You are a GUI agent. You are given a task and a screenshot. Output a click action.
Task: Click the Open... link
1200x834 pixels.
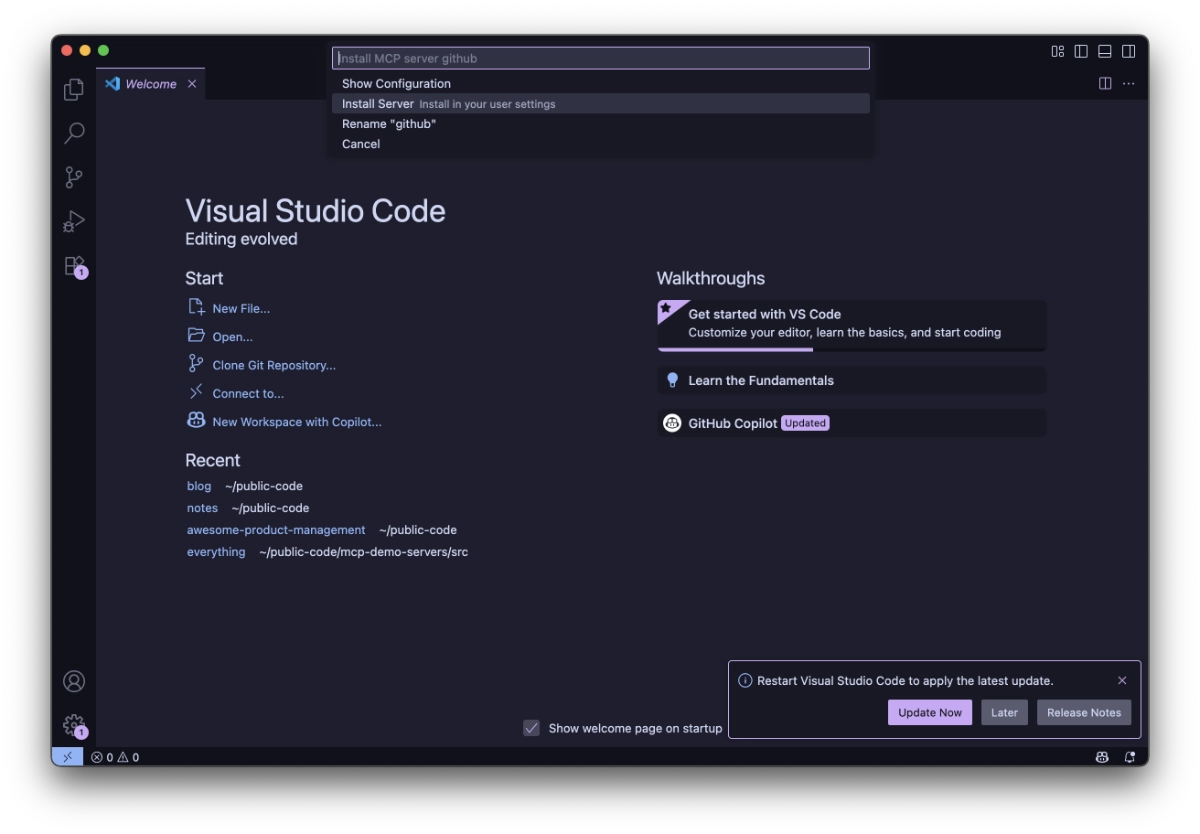tap(233, 337)
